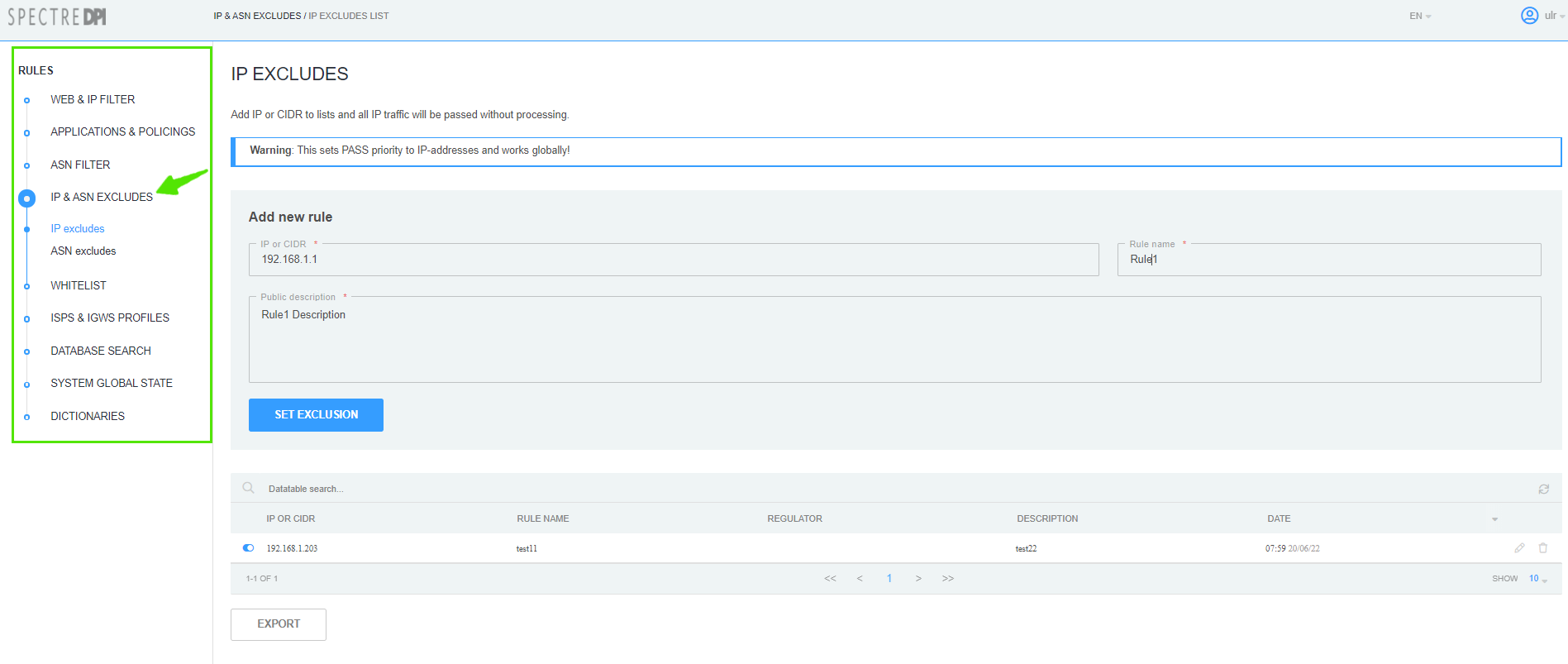This screenshot has width=1568, height=664.
Task: Click the search magnifier icon in datatable
Action: click(x=248, y=489)
